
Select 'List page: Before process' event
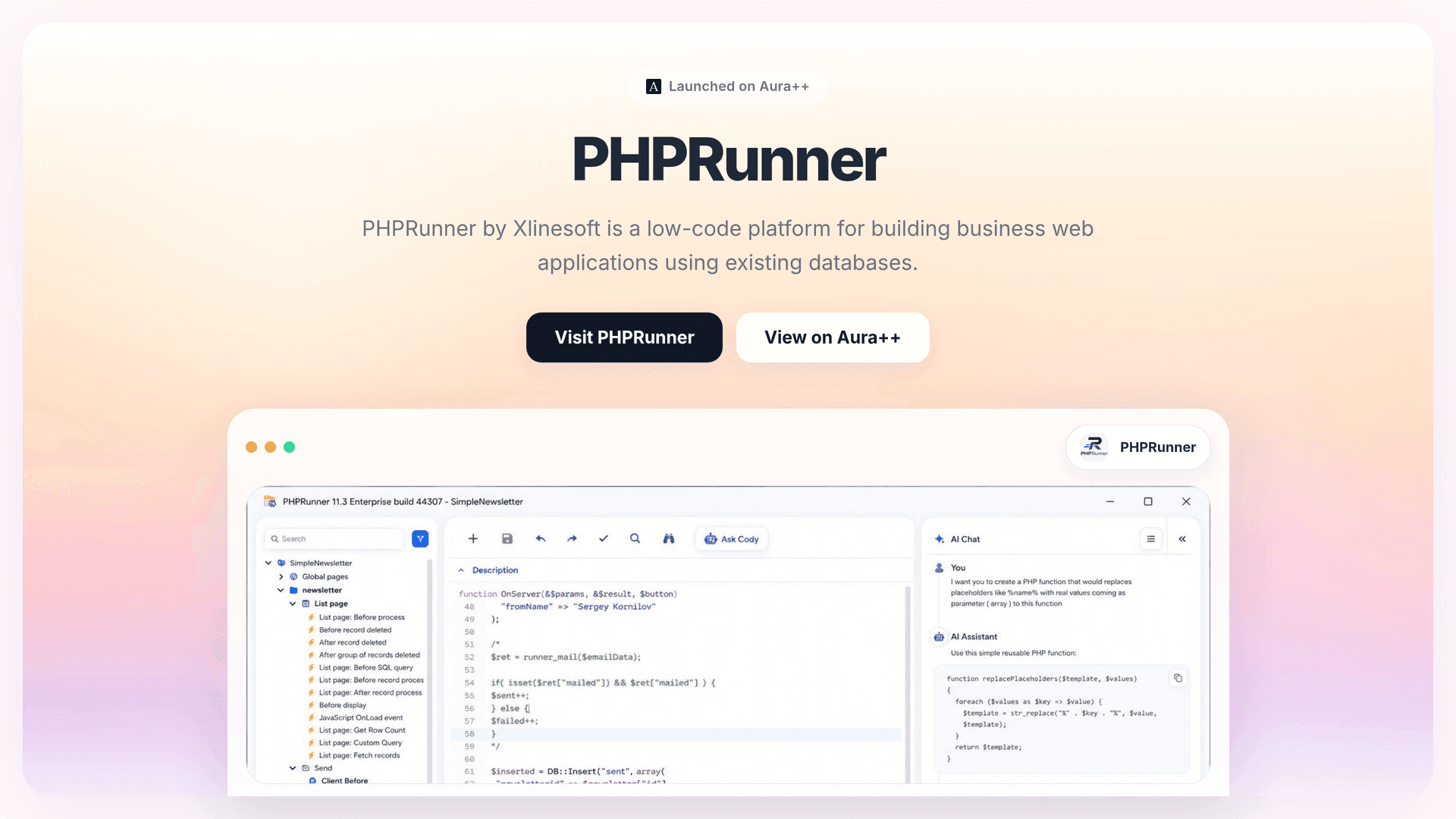tap(362, 617)
